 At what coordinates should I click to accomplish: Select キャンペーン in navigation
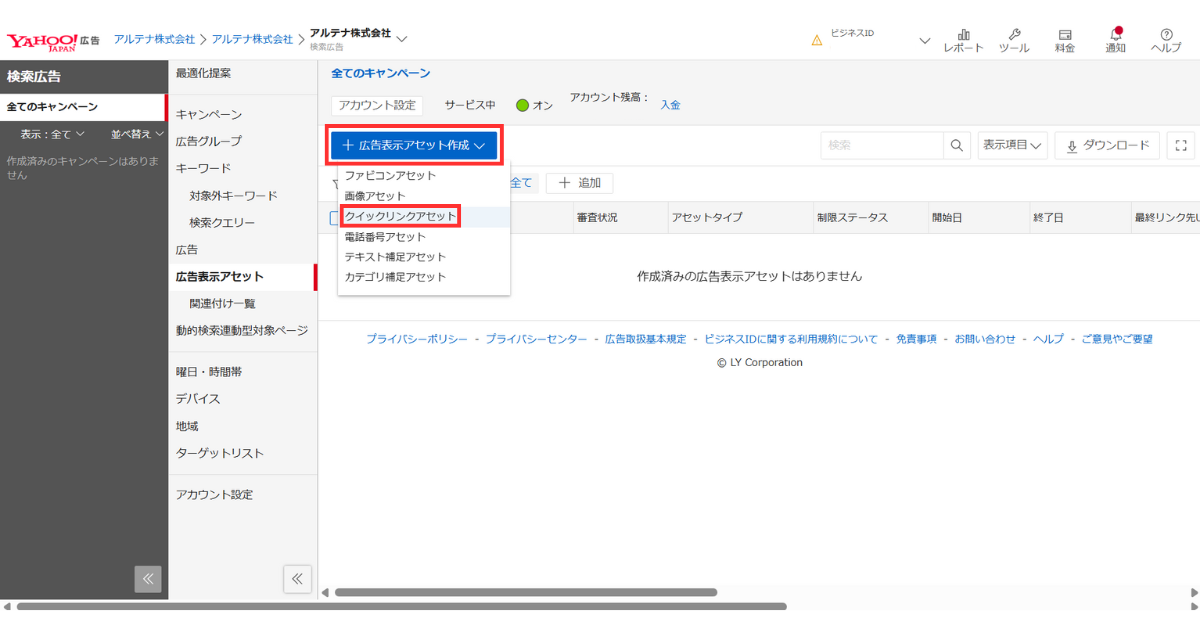pos(208,114)
